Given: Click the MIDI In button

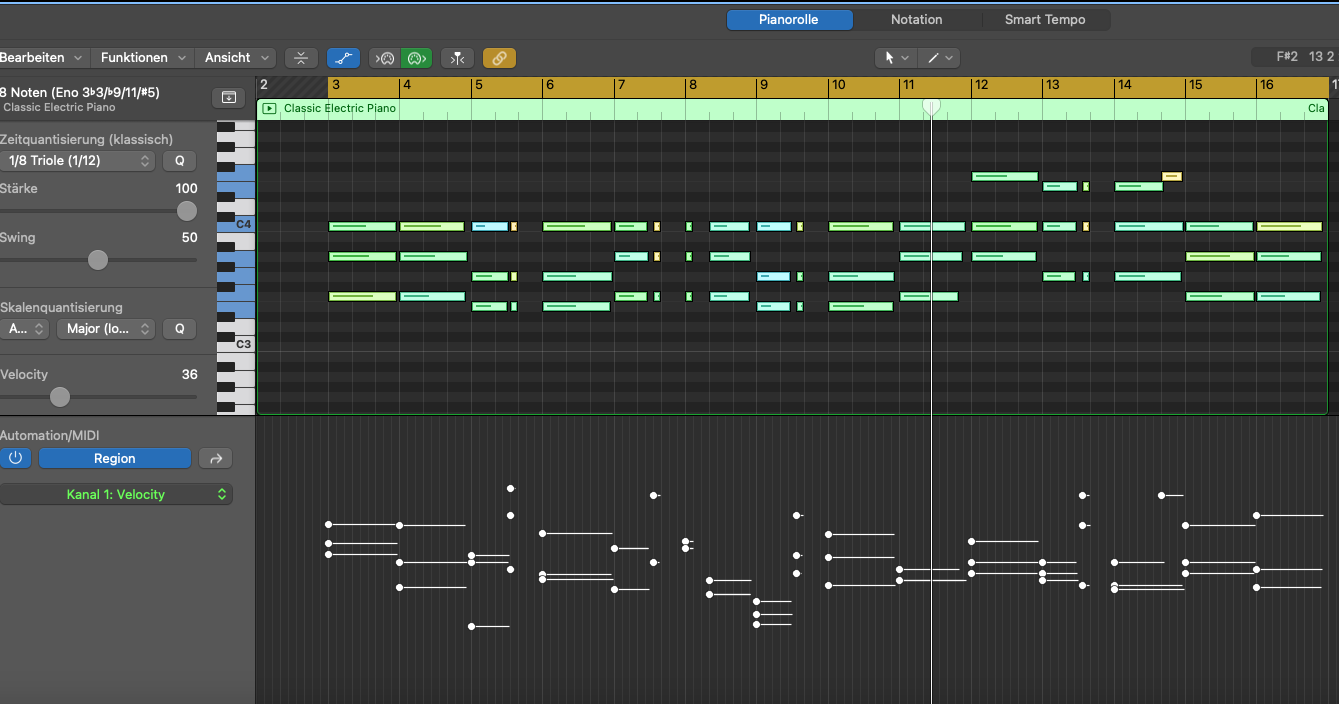Looking at the screenshot, I should [384, 58].
